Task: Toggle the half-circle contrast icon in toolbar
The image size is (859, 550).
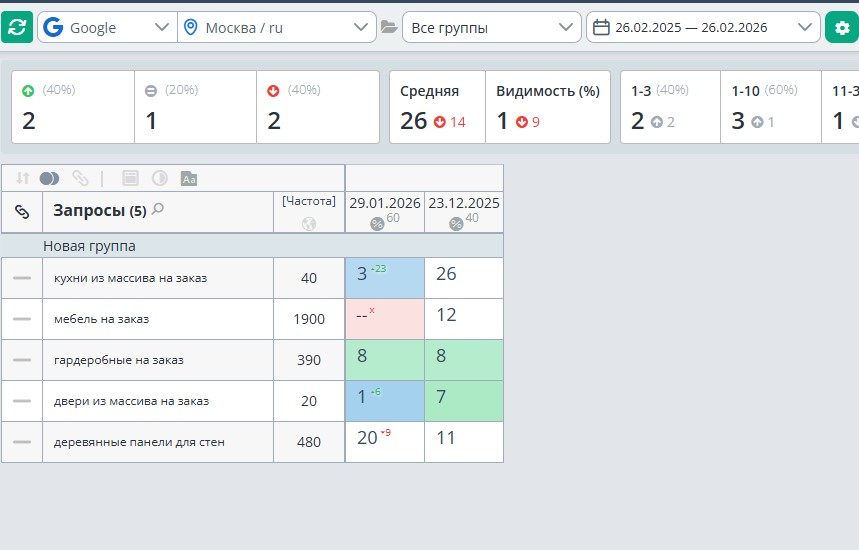Action: point(159,178)
